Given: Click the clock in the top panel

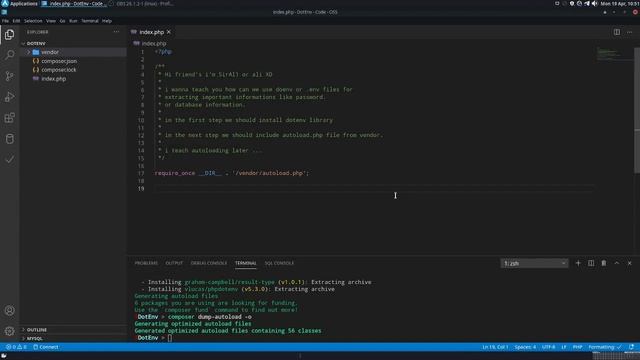Looking at the screenshot, I should [x=619, y=4].
